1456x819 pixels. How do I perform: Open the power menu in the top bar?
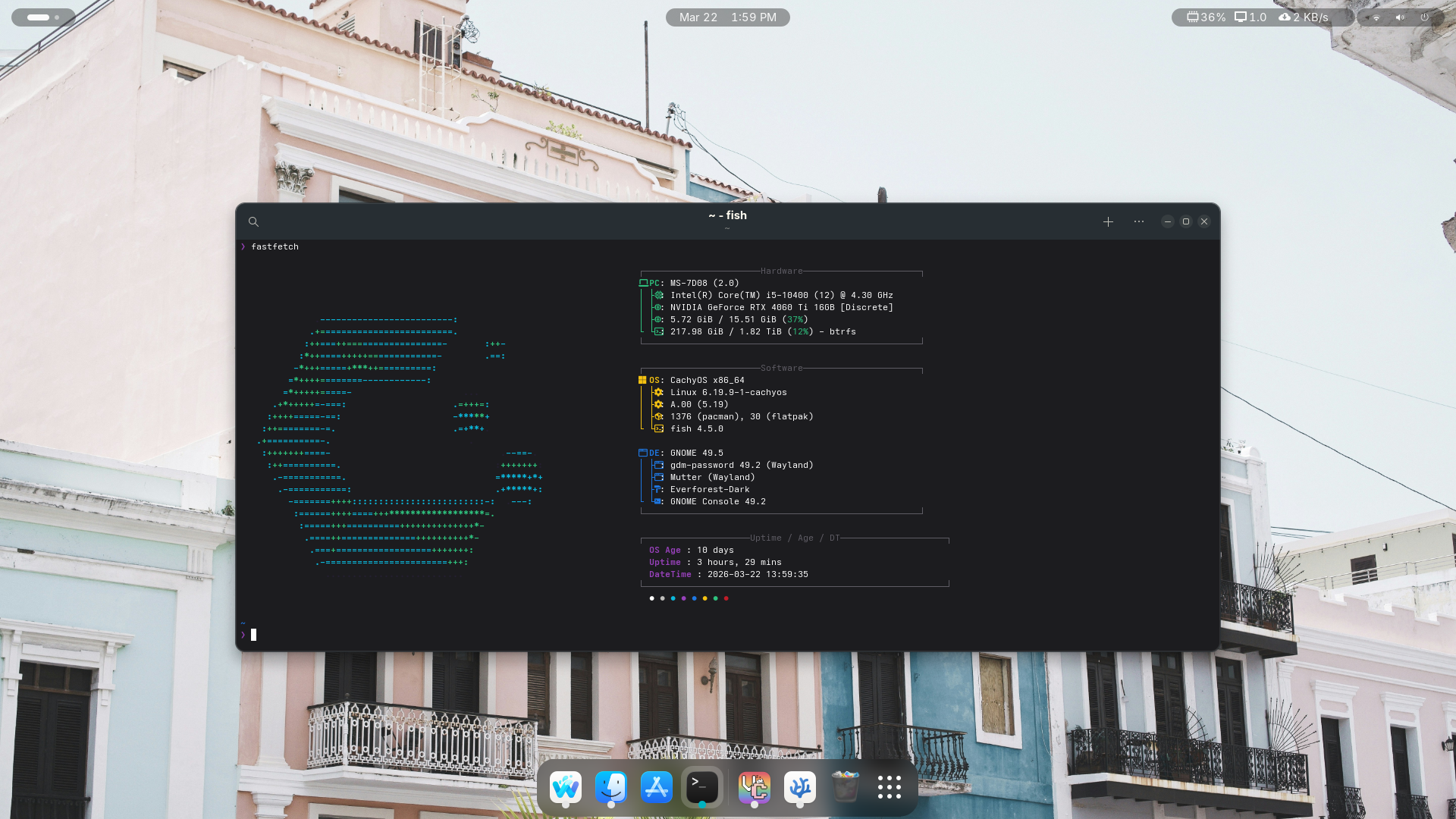point(1424,17)
